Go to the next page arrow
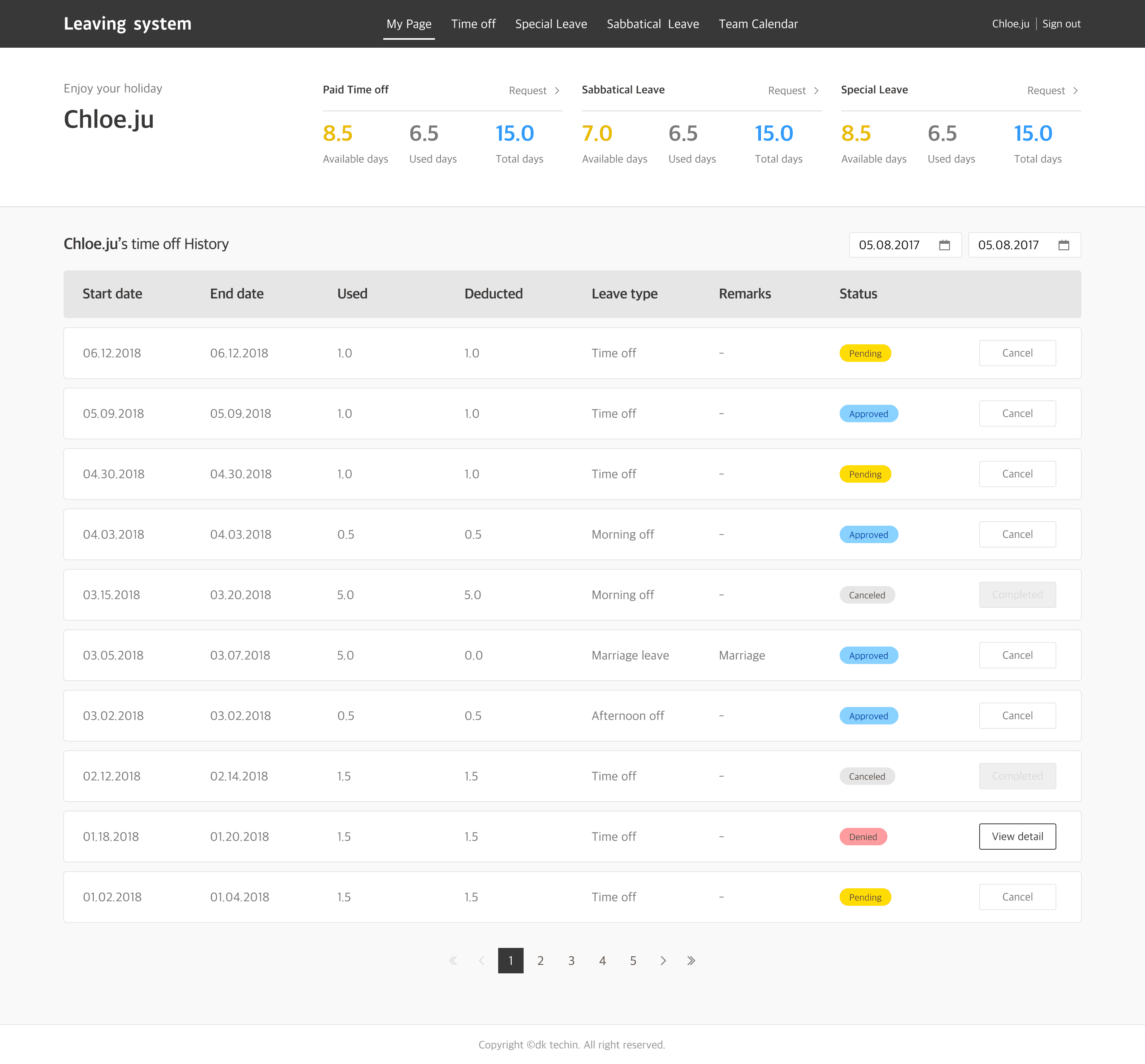 (x=663, y=960)
